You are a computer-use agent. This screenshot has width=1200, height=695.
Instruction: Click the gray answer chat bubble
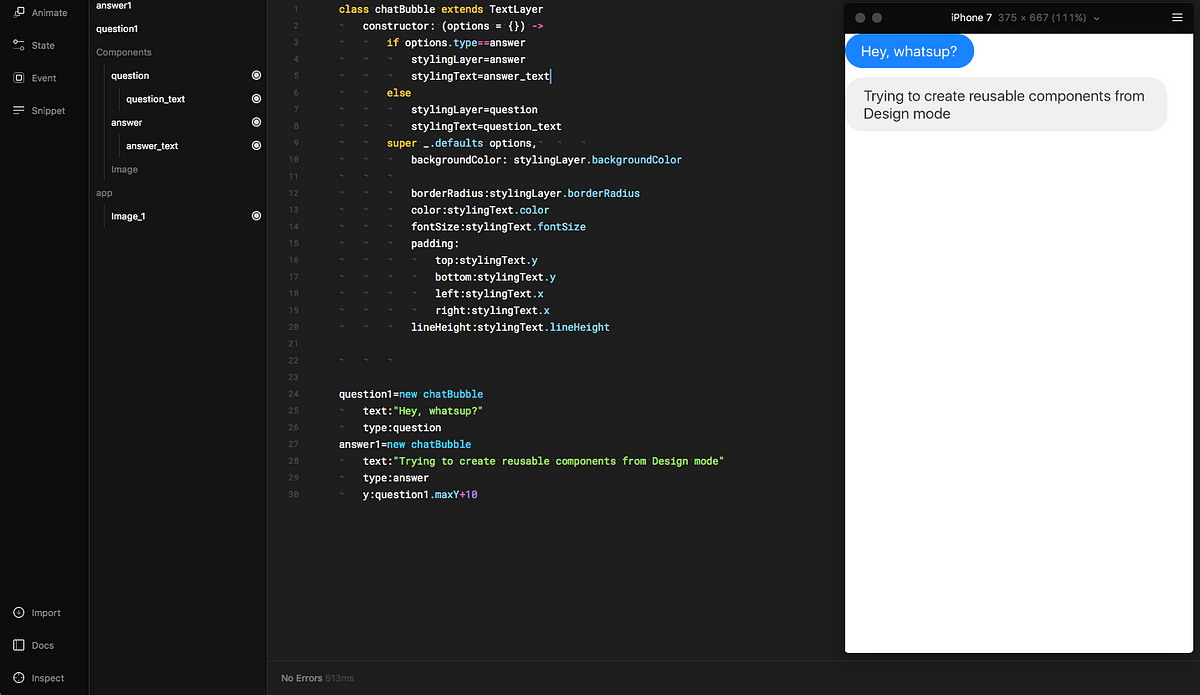point(1006,104)
